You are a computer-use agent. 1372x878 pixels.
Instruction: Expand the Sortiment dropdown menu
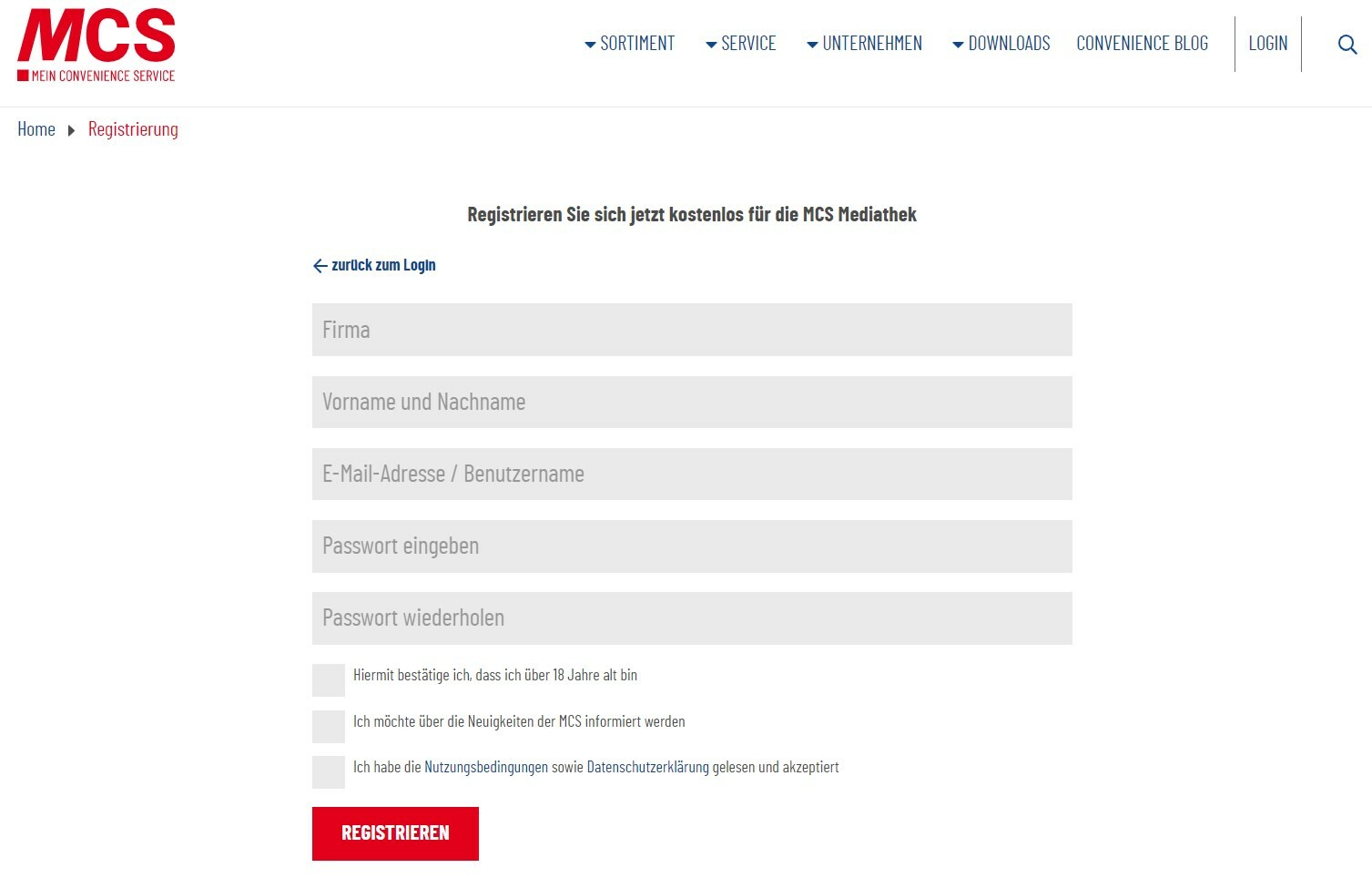pyautogui.click(x=629, y=44)
